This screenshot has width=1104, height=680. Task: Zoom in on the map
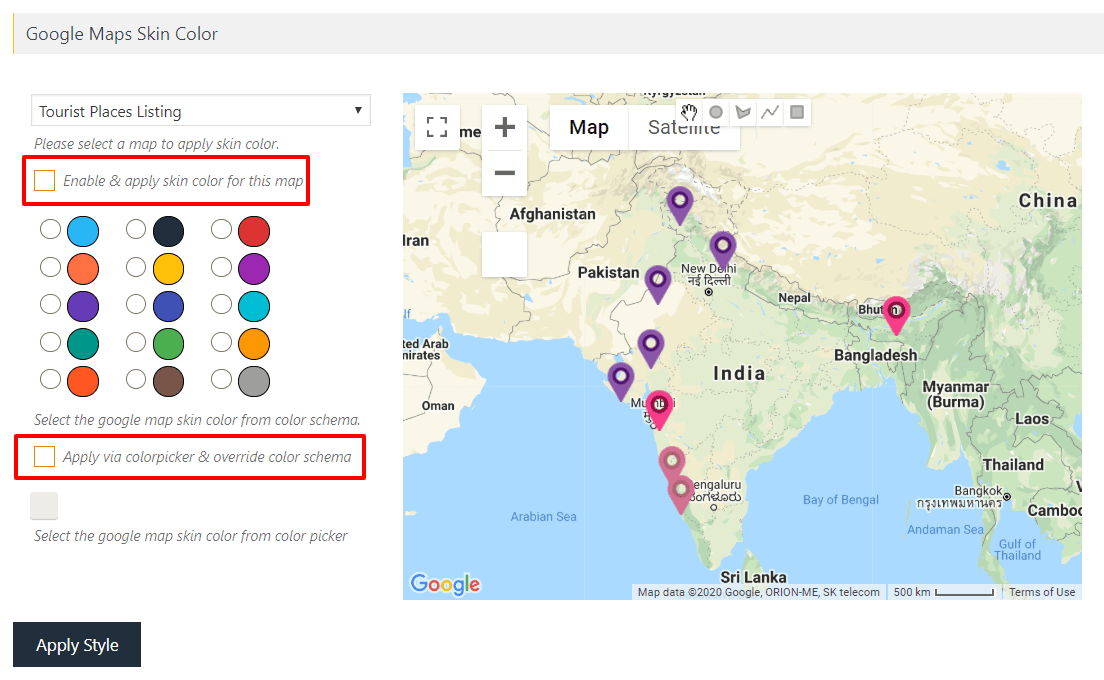click(x=504, y=128)
